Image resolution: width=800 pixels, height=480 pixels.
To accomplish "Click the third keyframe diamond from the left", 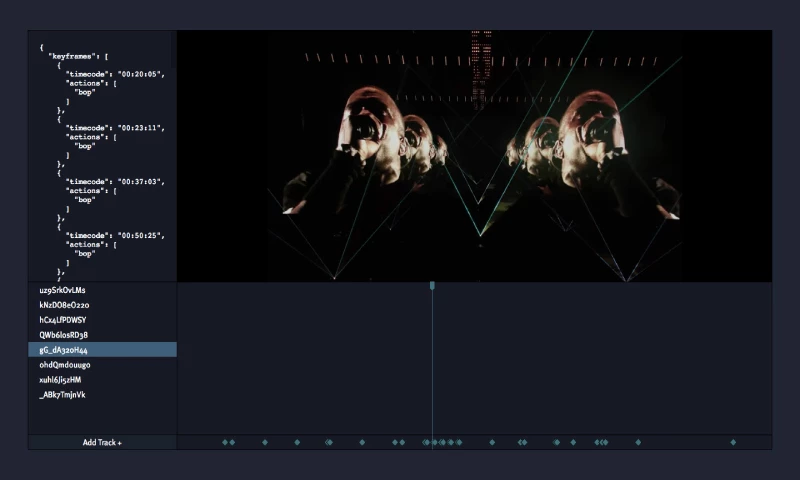I will (265, 442).
